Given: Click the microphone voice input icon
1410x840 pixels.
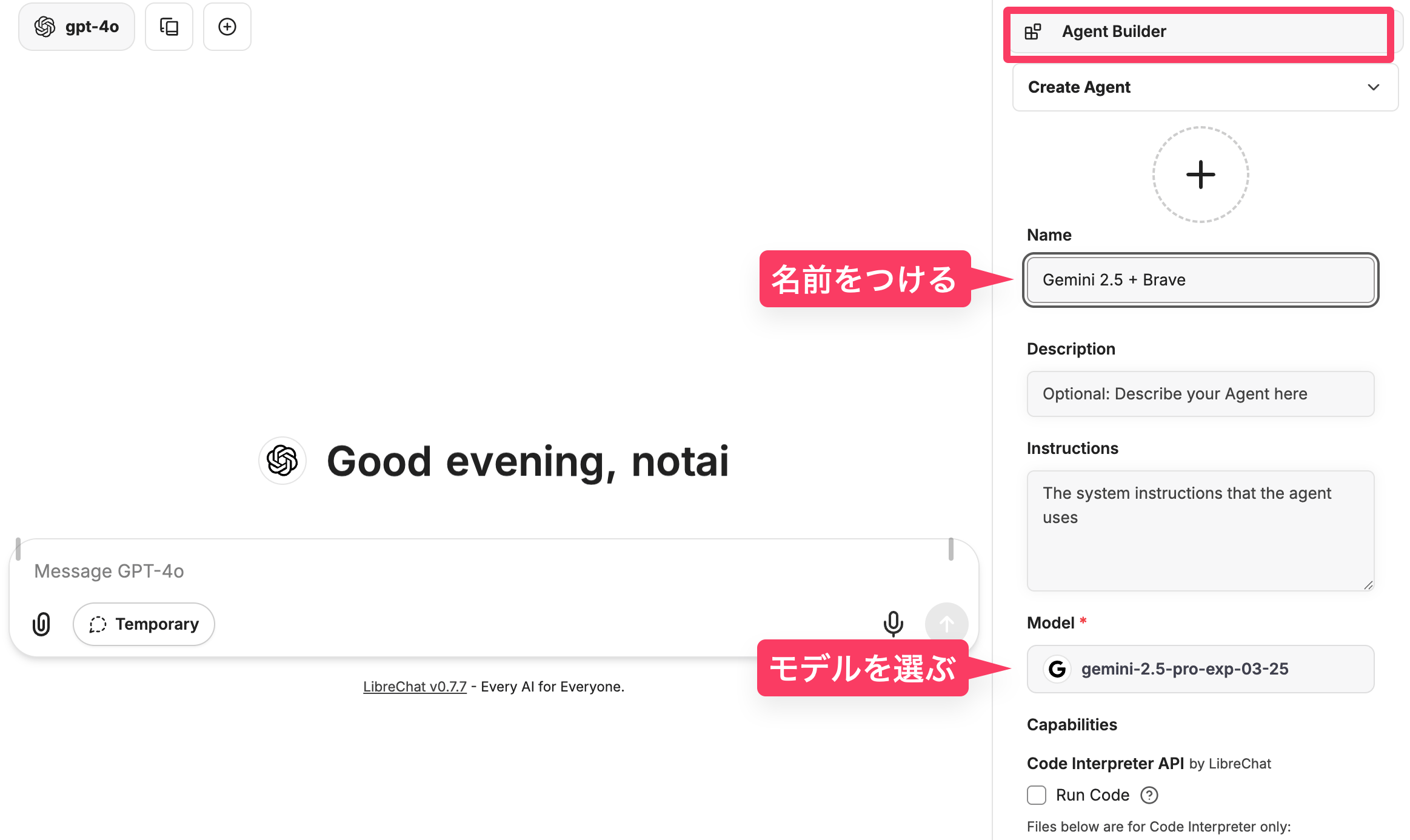Looking at the screenshot, I should coord(893,624).
